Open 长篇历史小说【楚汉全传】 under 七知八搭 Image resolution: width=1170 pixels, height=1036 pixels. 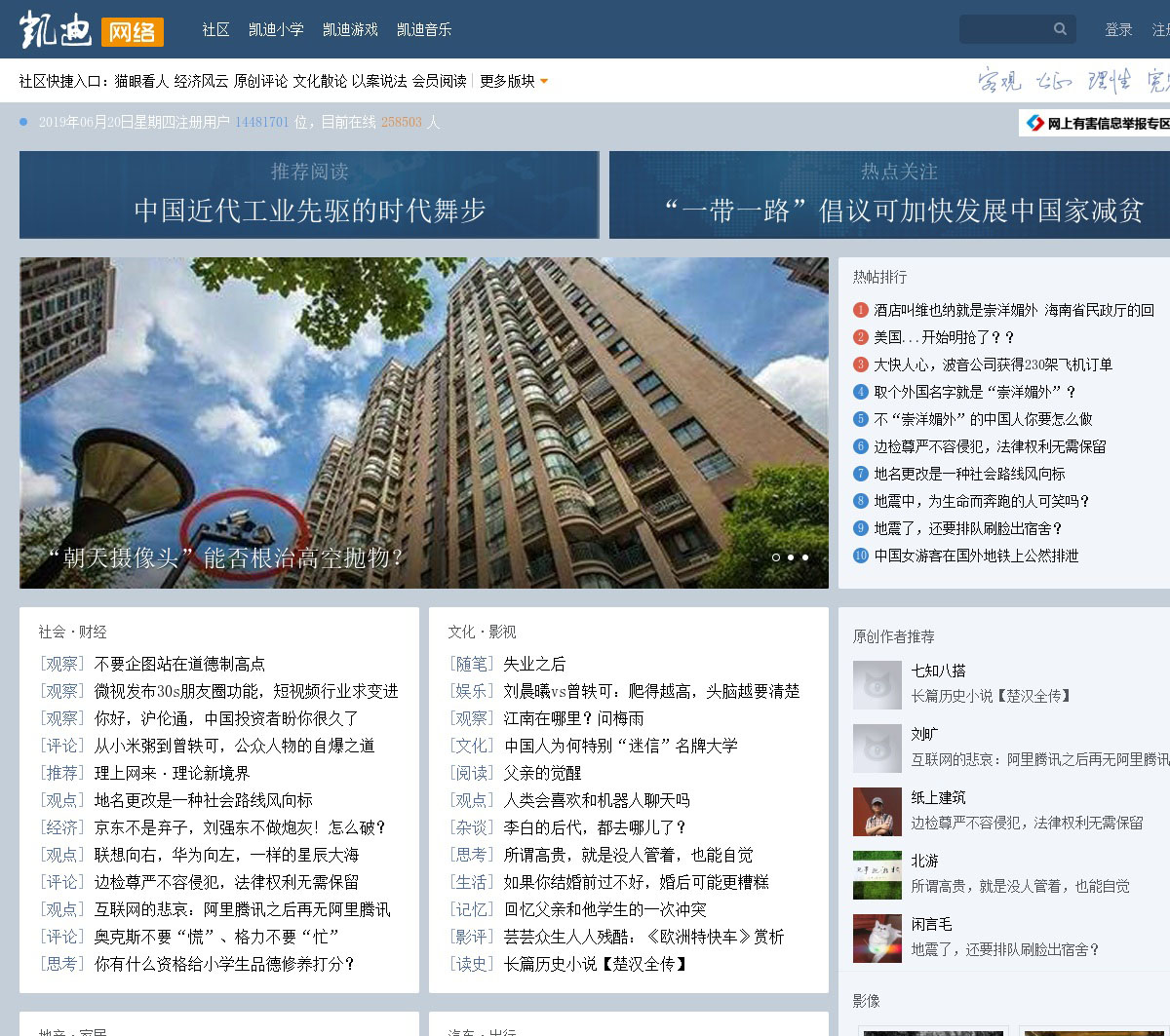coord(993,696)
